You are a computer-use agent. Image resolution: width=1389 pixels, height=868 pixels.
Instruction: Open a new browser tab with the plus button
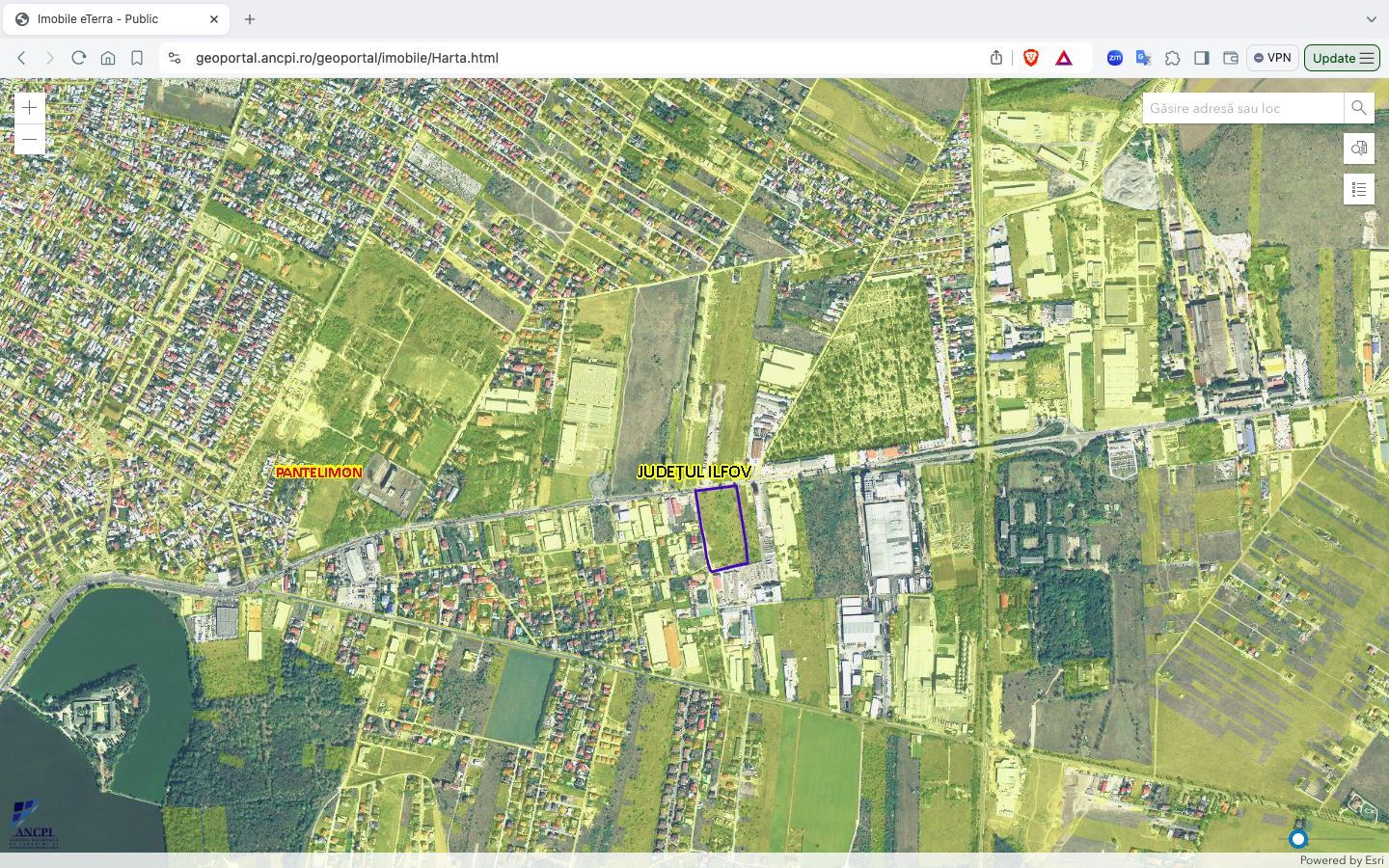pos(249,18)
